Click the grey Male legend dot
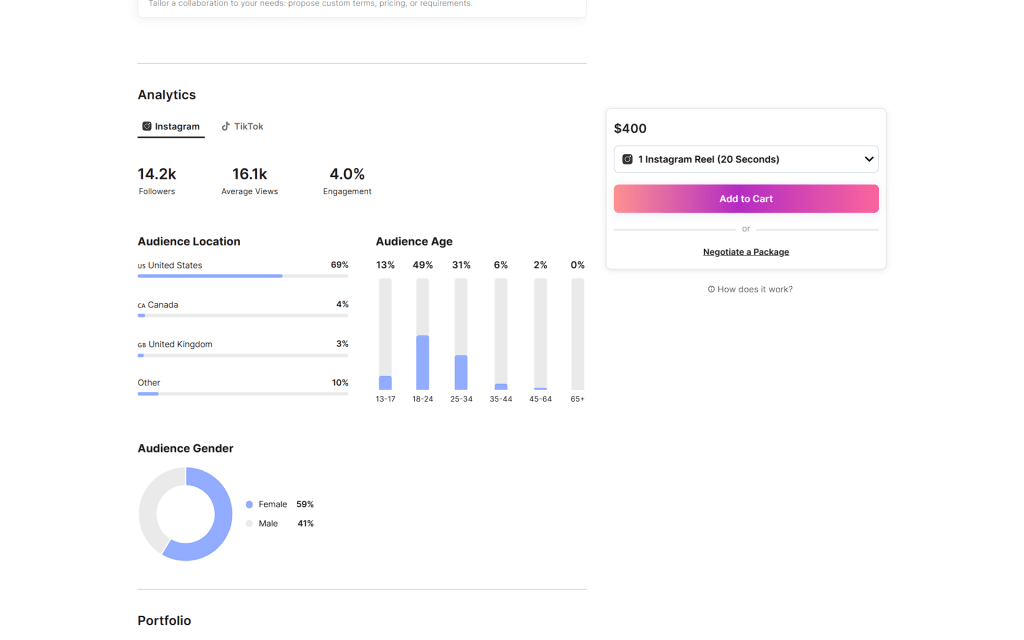Screen dimensions: 1024x640 coord(249,524)
